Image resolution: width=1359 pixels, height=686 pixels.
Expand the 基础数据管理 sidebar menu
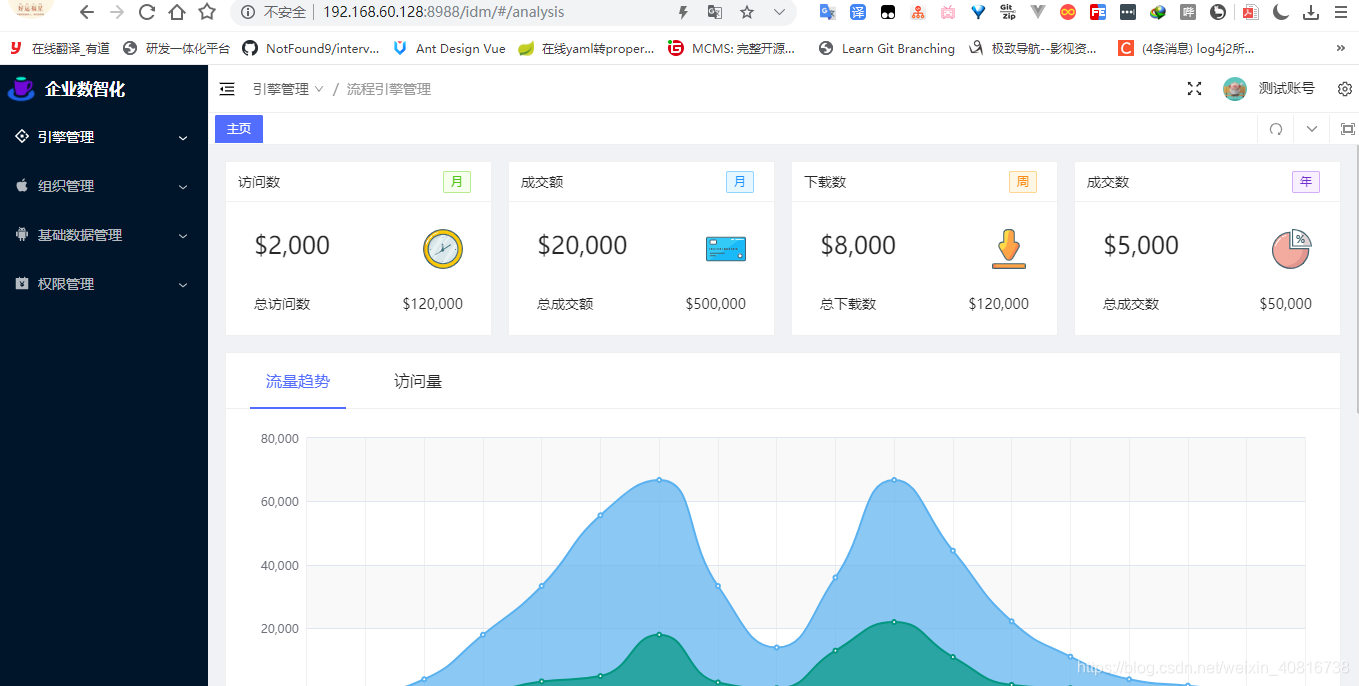[x=104, y=235]
